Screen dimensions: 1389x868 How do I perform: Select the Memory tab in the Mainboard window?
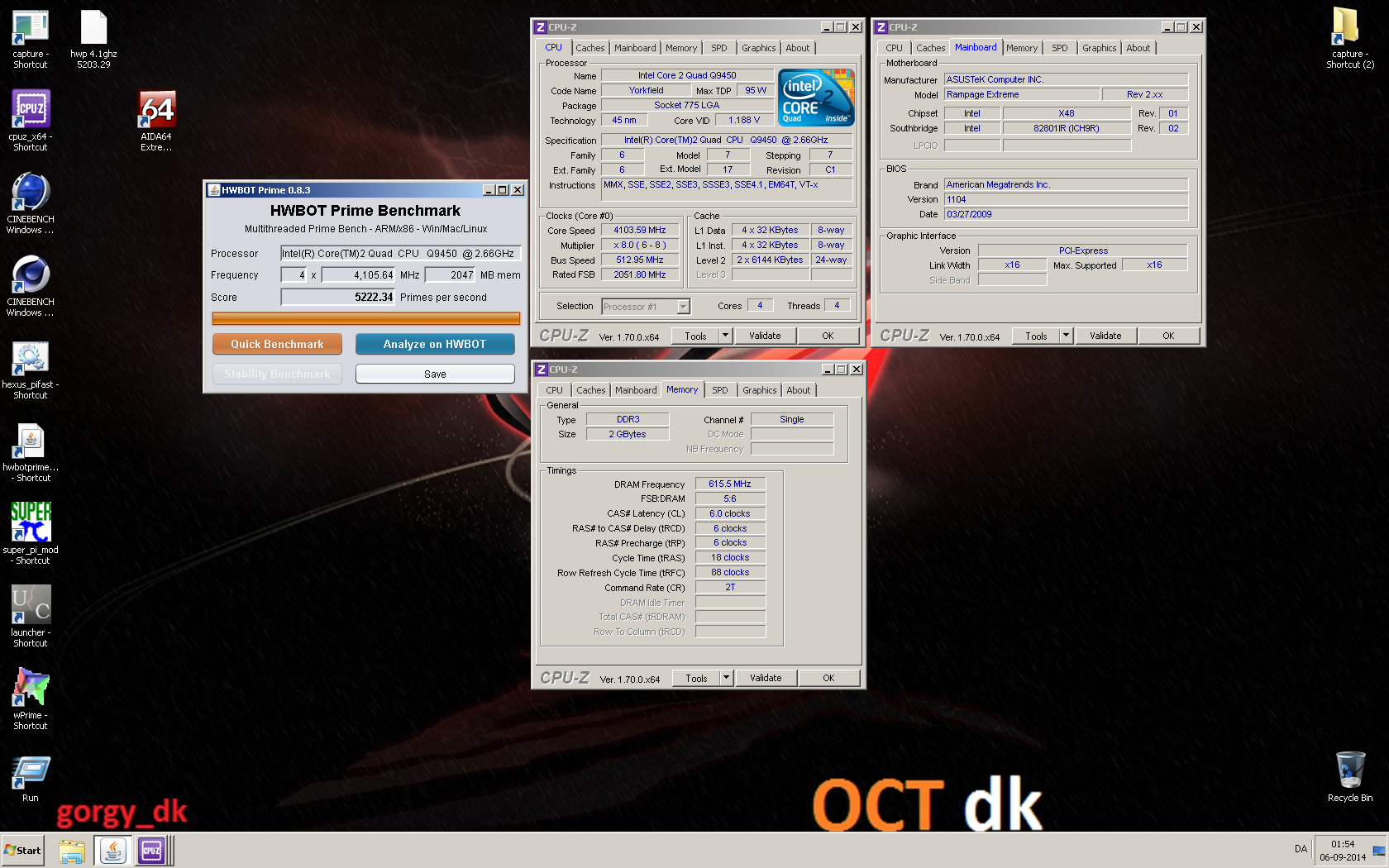coord(1022,48)
